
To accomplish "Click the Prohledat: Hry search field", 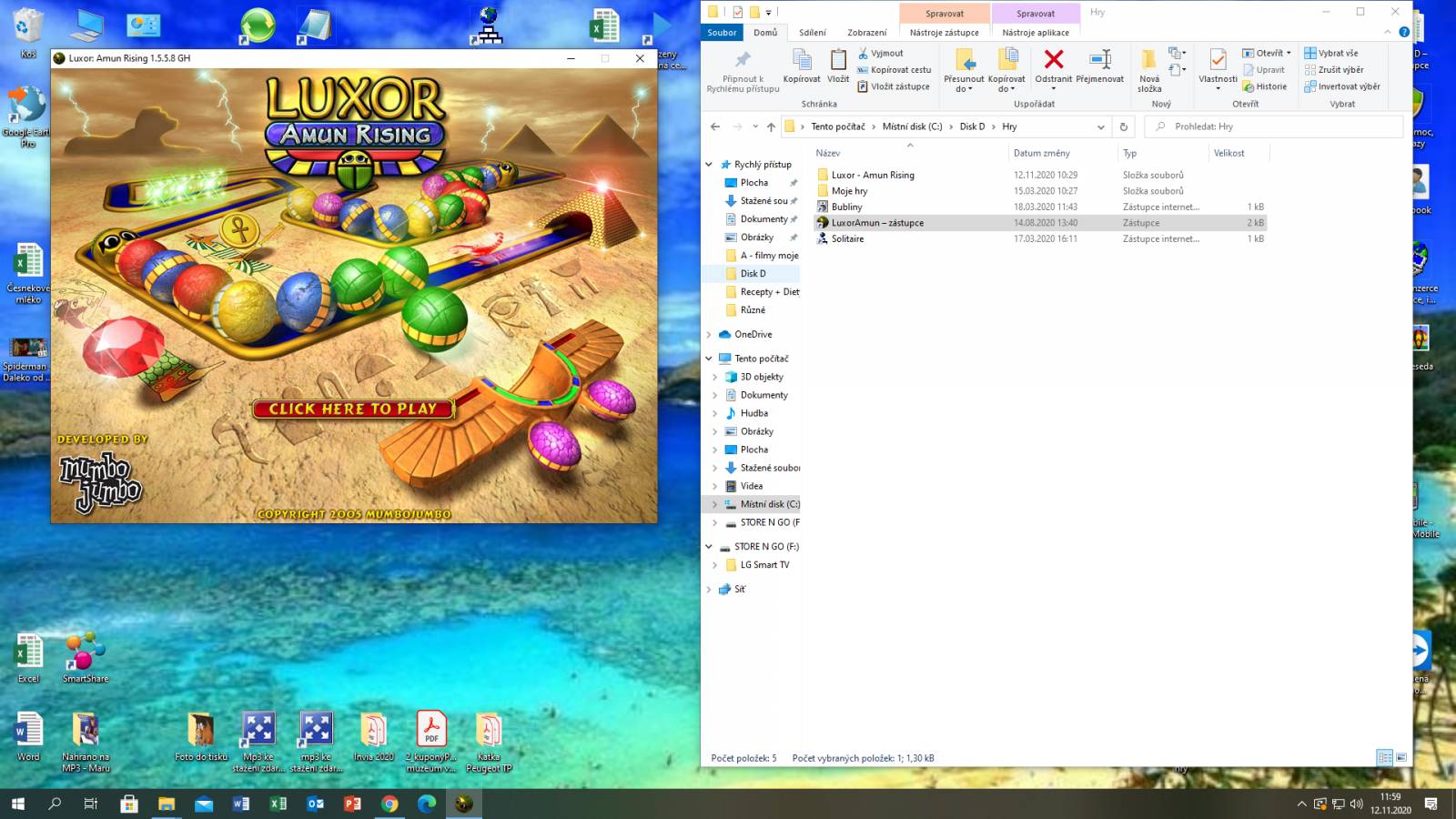I will 1274,126.
